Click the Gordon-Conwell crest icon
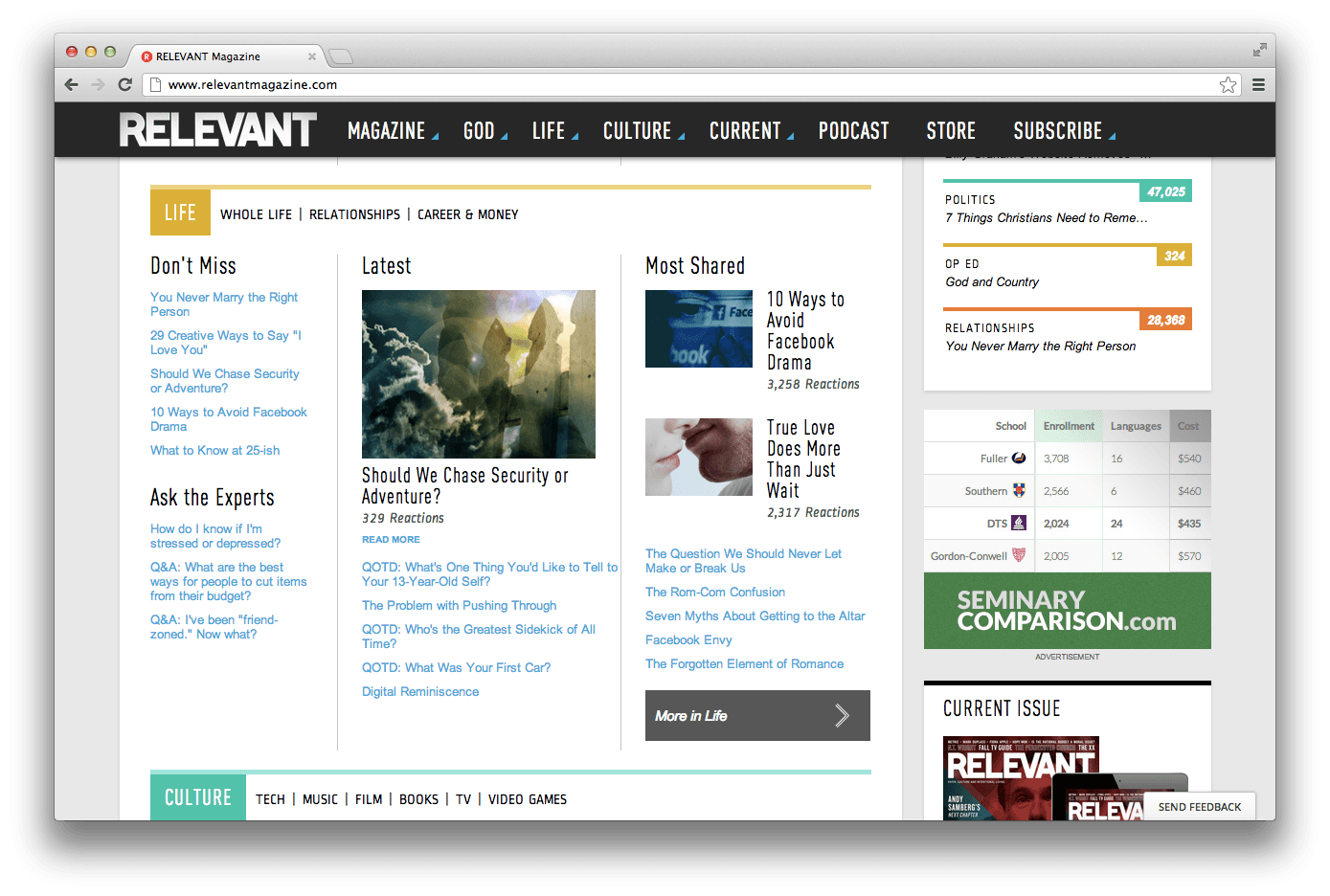 coord(1019,555)
